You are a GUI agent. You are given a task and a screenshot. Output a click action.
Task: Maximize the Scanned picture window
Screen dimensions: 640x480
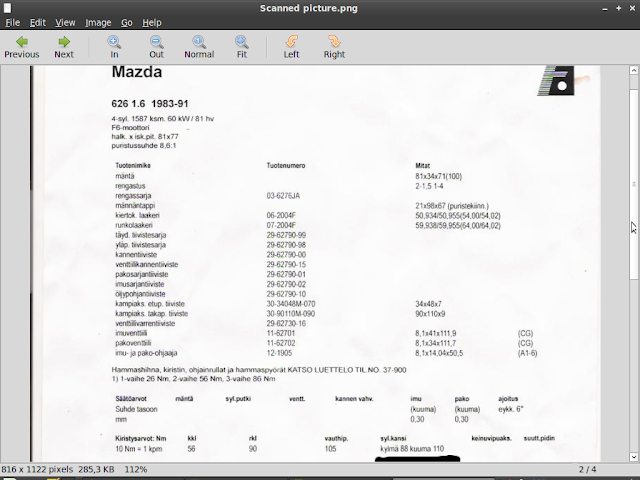tap(619, 8)
